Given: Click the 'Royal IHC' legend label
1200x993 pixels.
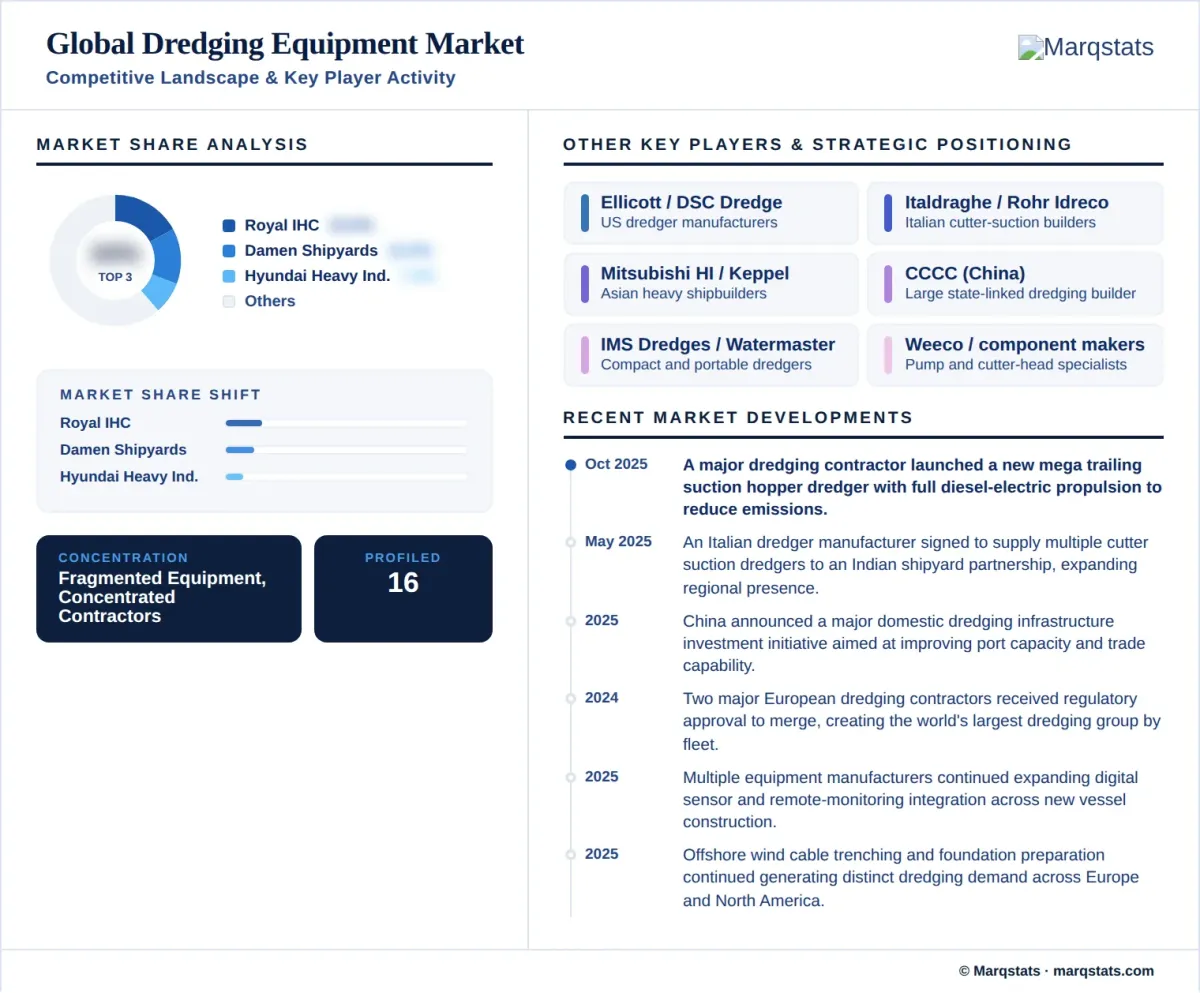Looking at the screenshot, I should tap(282, 226).
